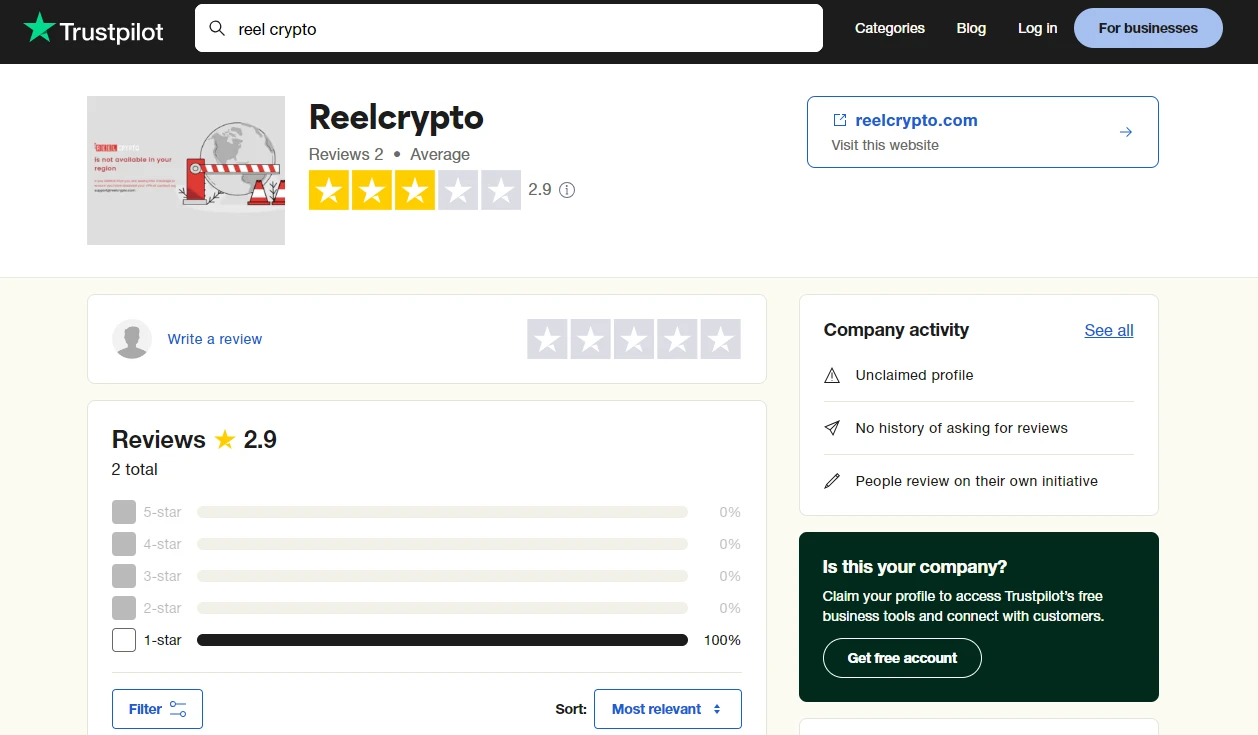Uncheck the 1-star rating filter
The height and width of the screenshot is (735, 1258).
tap(123, 639)
